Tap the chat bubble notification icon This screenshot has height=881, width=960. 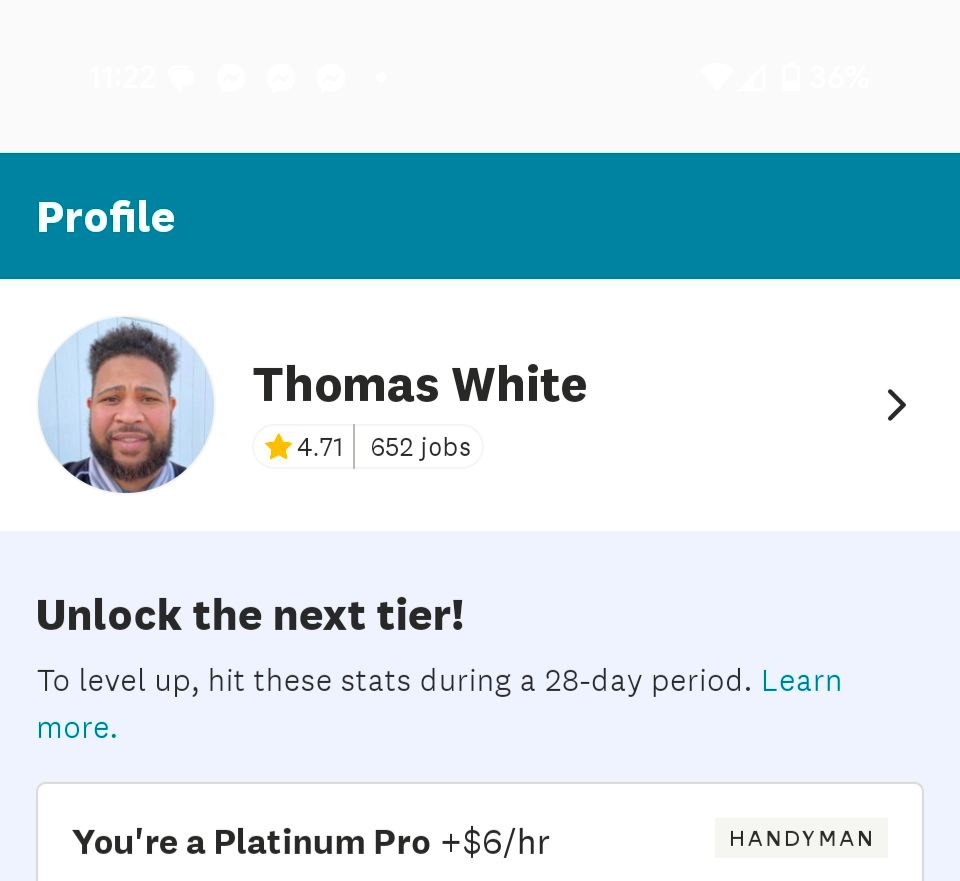[x=182, y=78]
